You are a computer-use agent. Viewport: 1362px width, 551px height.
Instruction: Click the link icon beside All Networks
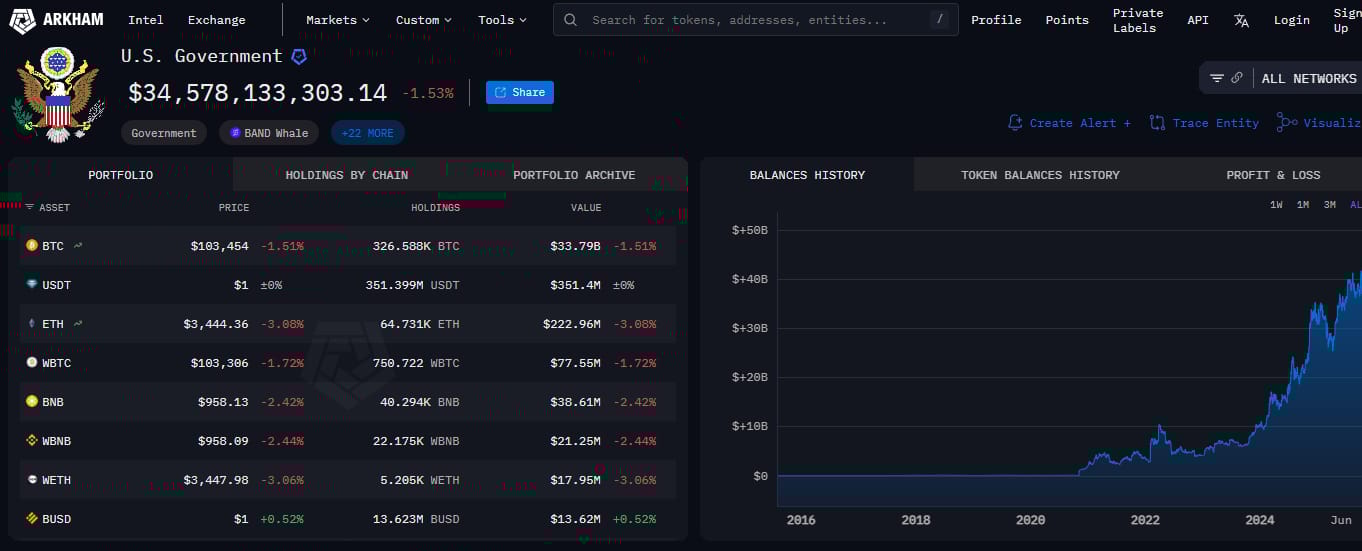[1237, 78]
